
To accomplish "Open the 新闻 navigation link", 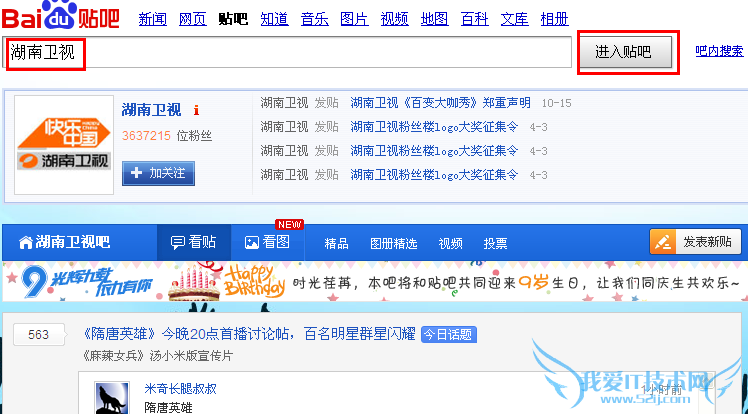I will 153,19.
